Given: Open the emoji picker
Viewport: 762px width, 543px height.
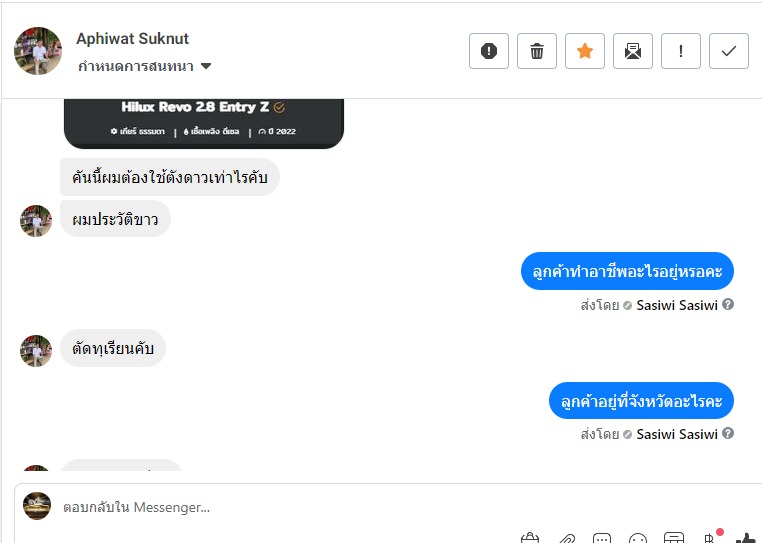Looking at the screenshot, I should tap(638, 539).
